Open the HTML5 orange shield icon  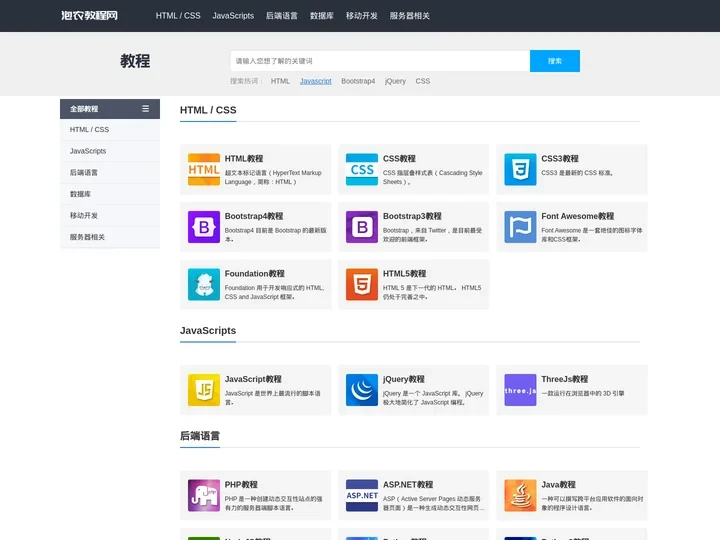coord(362,284)
